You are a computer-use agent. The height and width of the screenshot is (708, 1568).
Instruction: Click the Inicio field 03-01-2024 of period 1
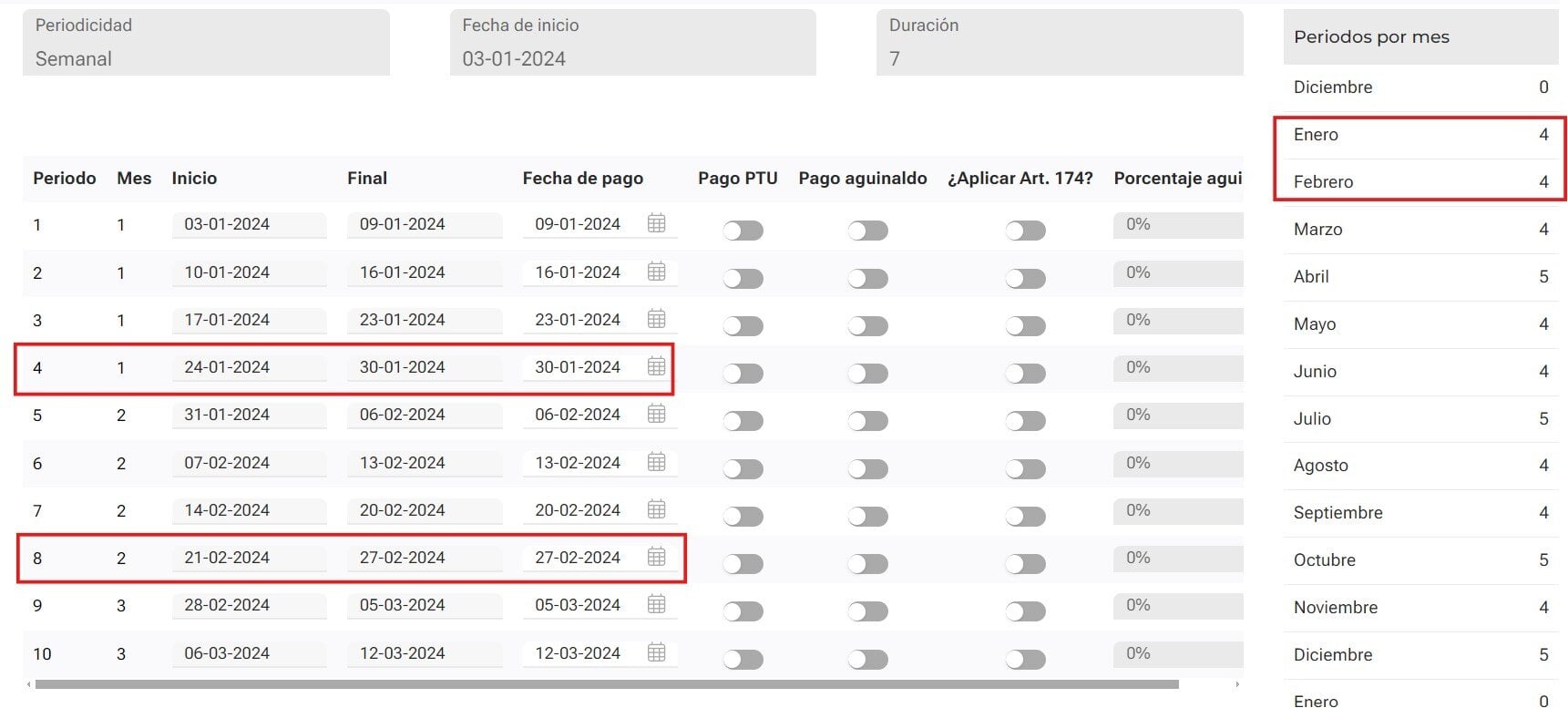pyautogui.click(x=249, y=224)
